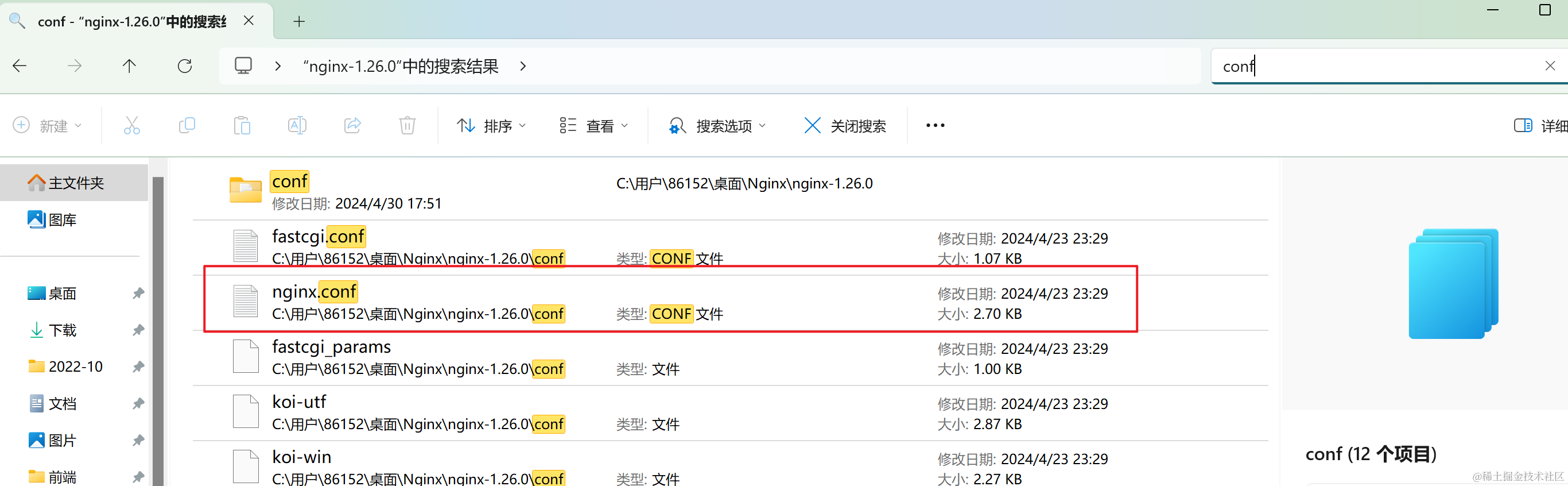The height and width of the screenshot is (486, 1568).
Task: Go back with the left arrow
Action: coord(20,65)
